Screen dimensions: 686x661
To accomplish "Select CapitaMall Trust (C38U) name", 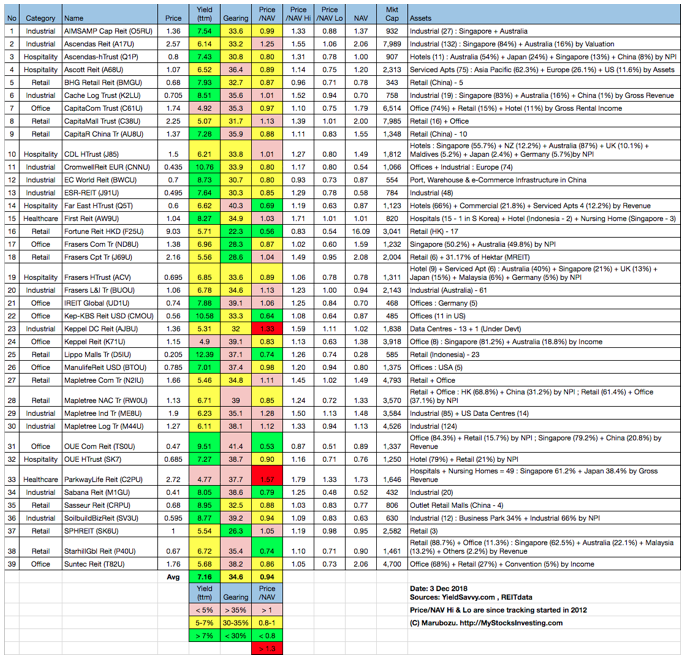I will pos(110,121).
